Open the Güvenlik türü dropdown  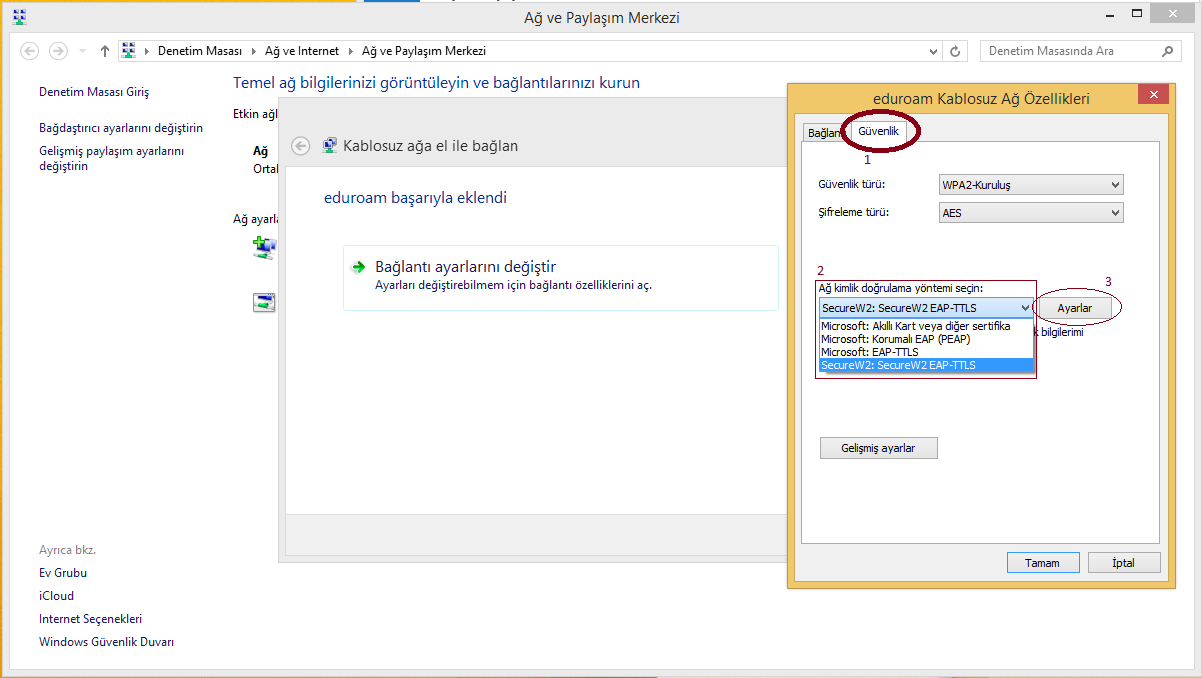click(x=1030, y=185)
